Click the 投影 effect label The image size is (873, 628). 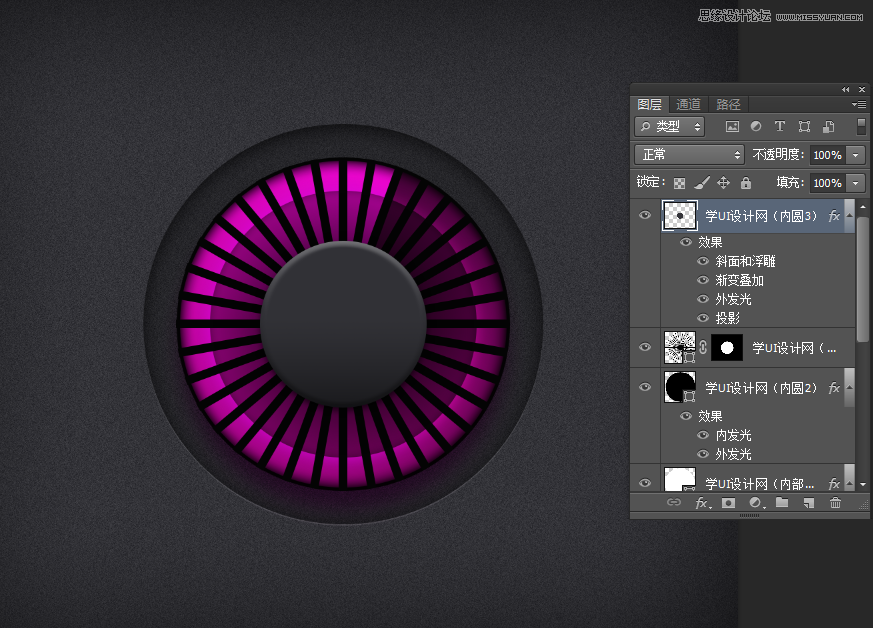727,318
